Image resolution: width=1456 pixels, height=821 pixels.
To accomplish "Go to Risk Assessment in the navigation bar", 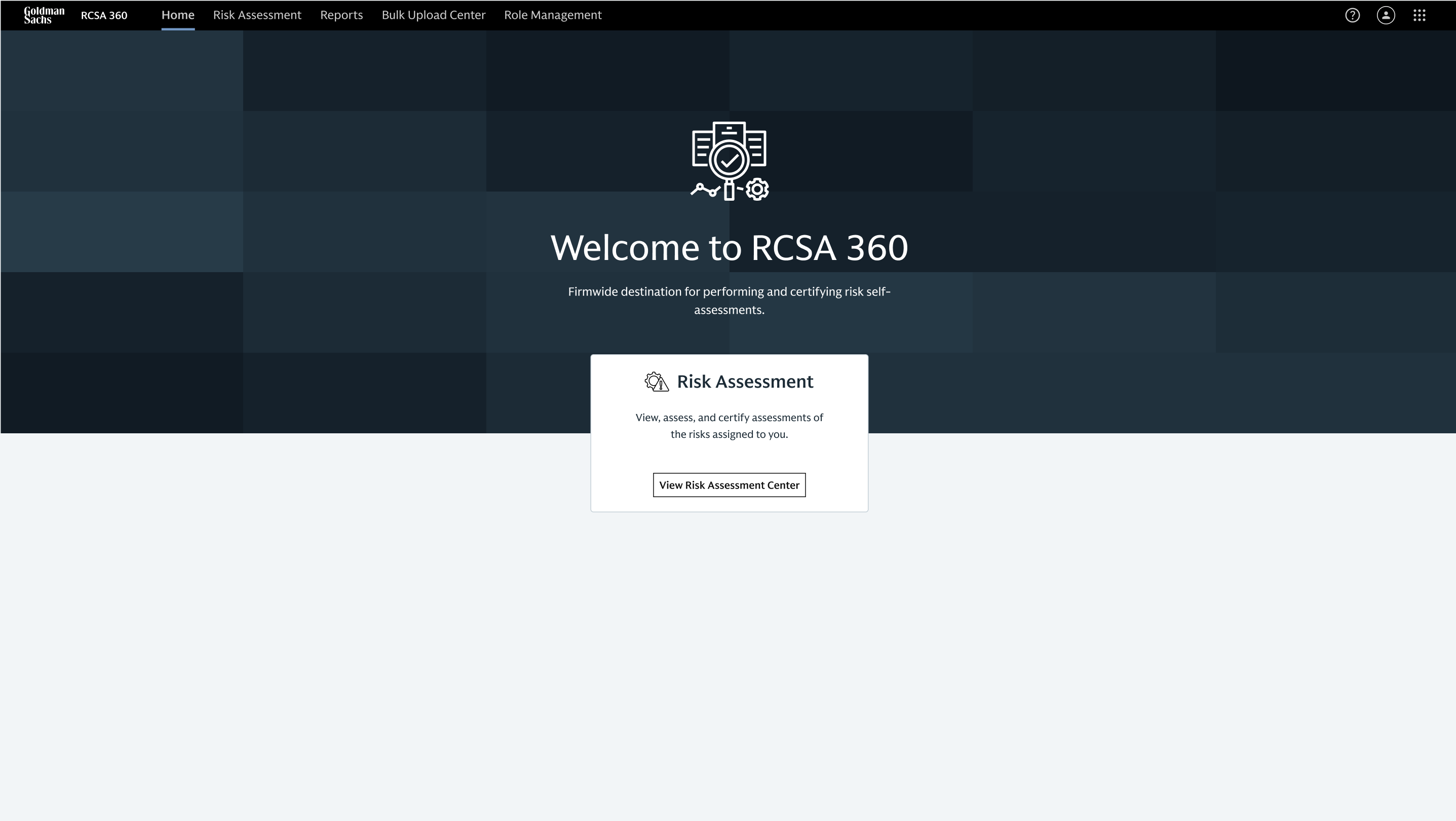I will pyautogui.click(x=257, y=15).
